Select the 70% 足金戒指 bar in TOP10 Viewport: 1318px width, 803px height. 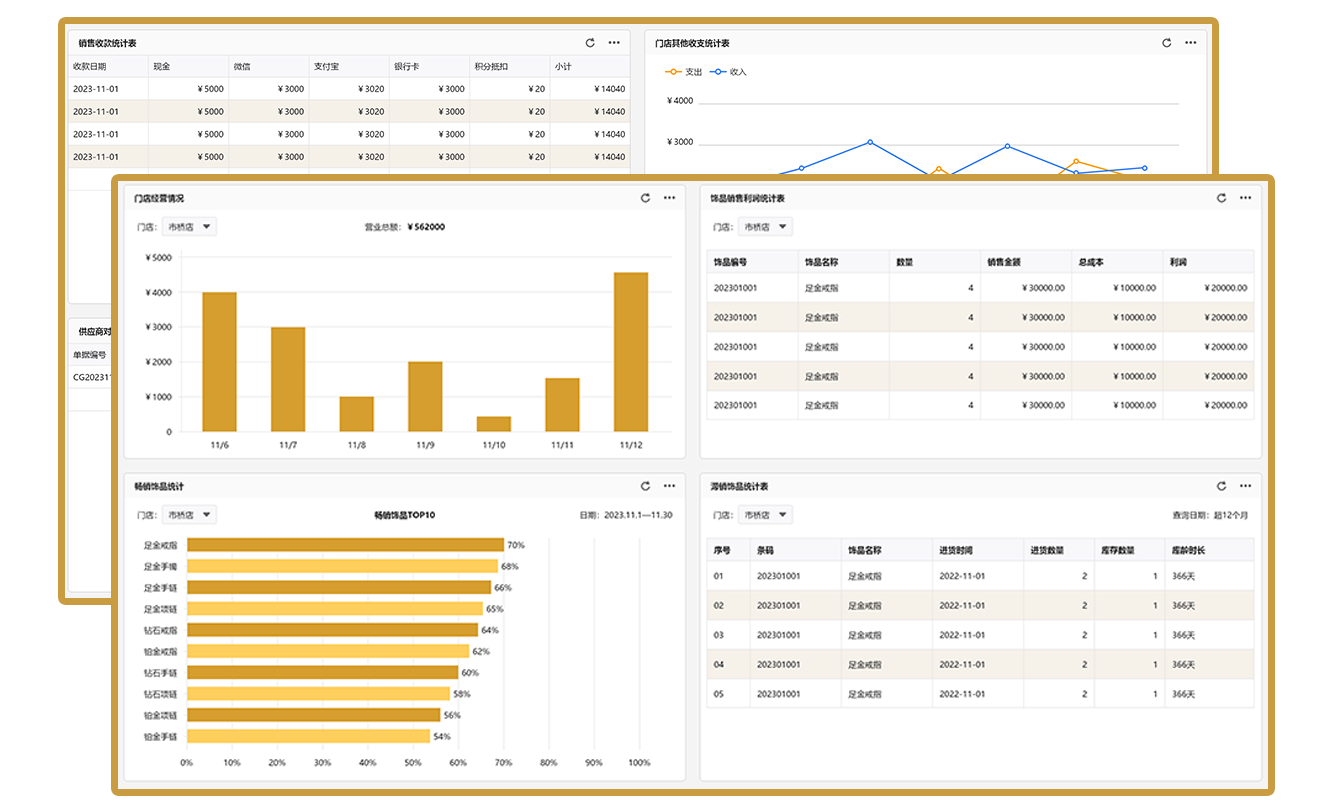point(345,545)
